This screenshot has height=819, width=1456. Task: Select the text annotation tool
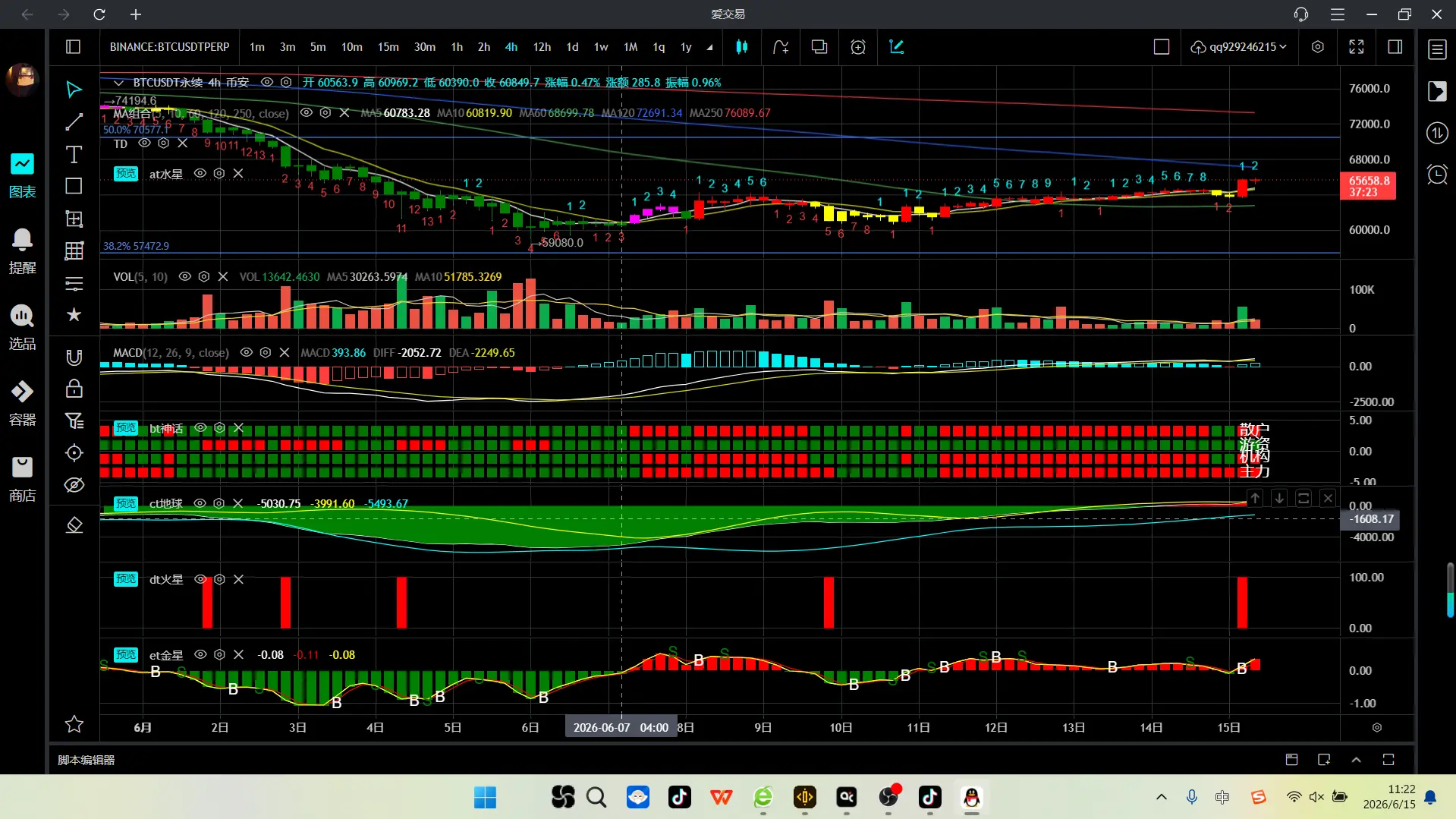tap(74, 155)
